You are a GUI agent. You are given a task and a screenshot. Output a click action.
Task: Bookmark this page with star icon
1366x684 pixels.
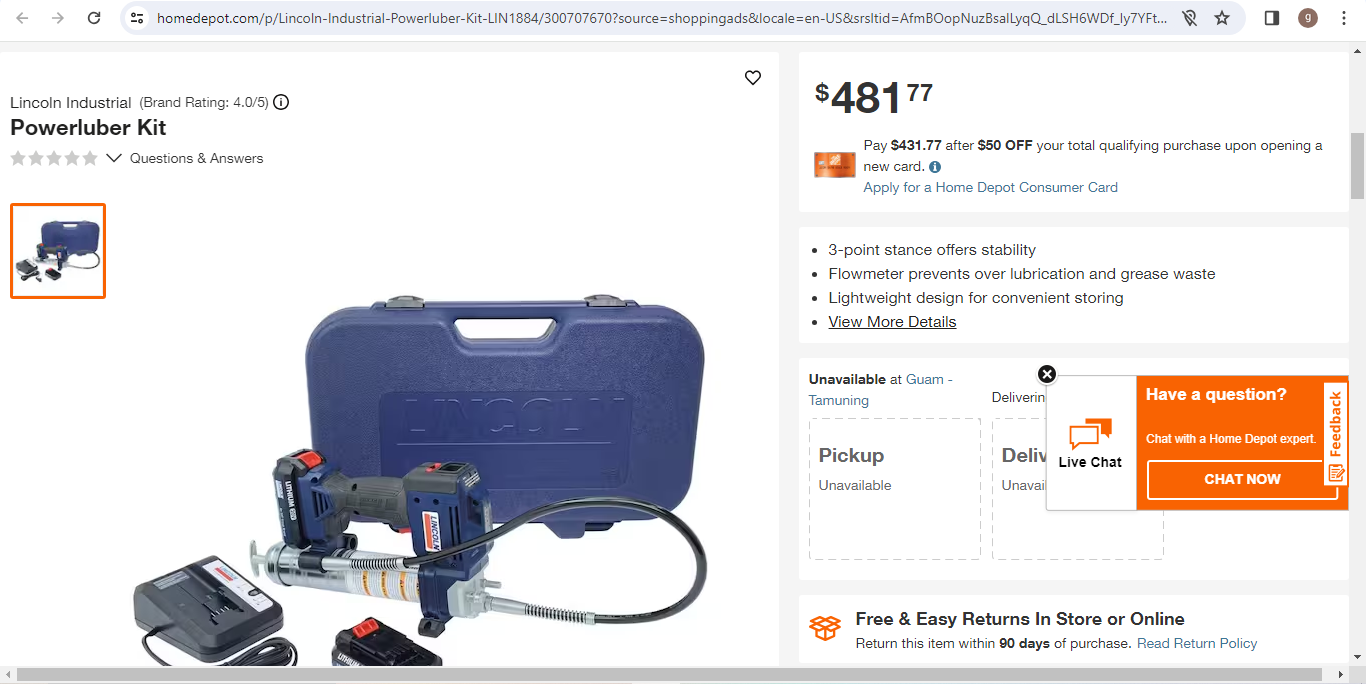click(x=1221, y=18)
